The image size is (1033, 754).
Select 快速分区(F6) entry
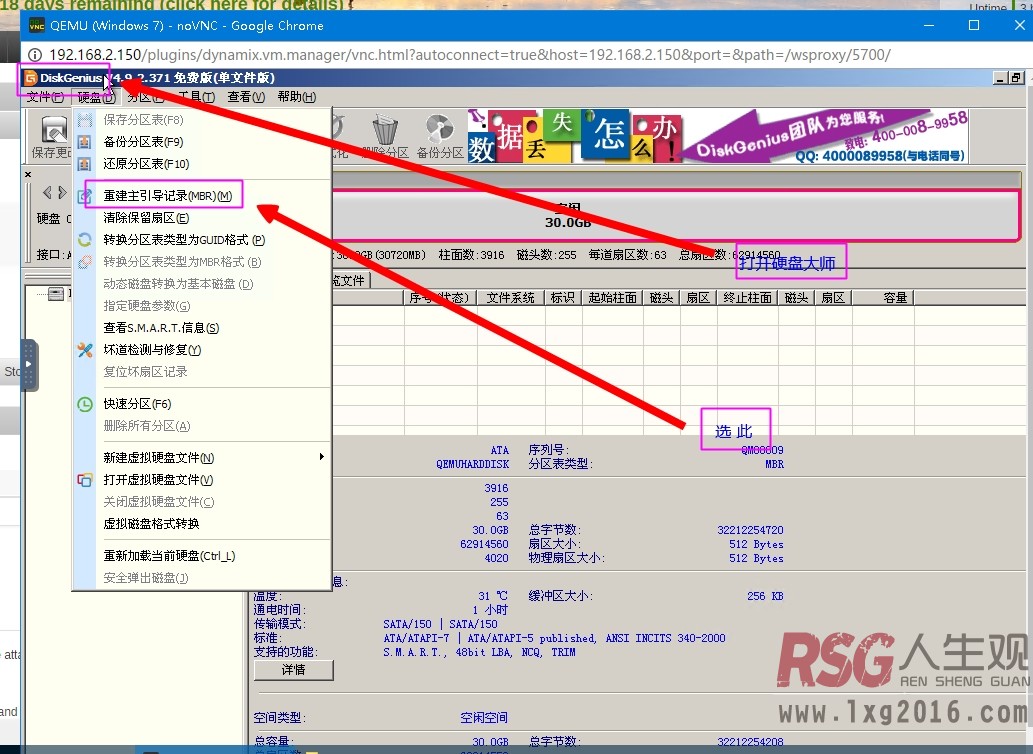[202, 404]
